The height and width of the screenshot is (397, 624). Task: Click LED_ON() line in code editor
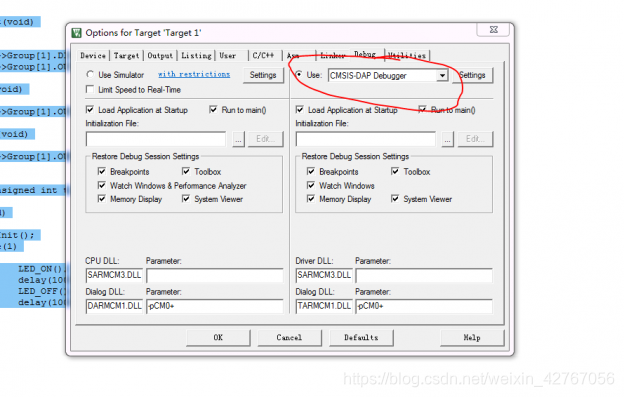tap(40, 269)
